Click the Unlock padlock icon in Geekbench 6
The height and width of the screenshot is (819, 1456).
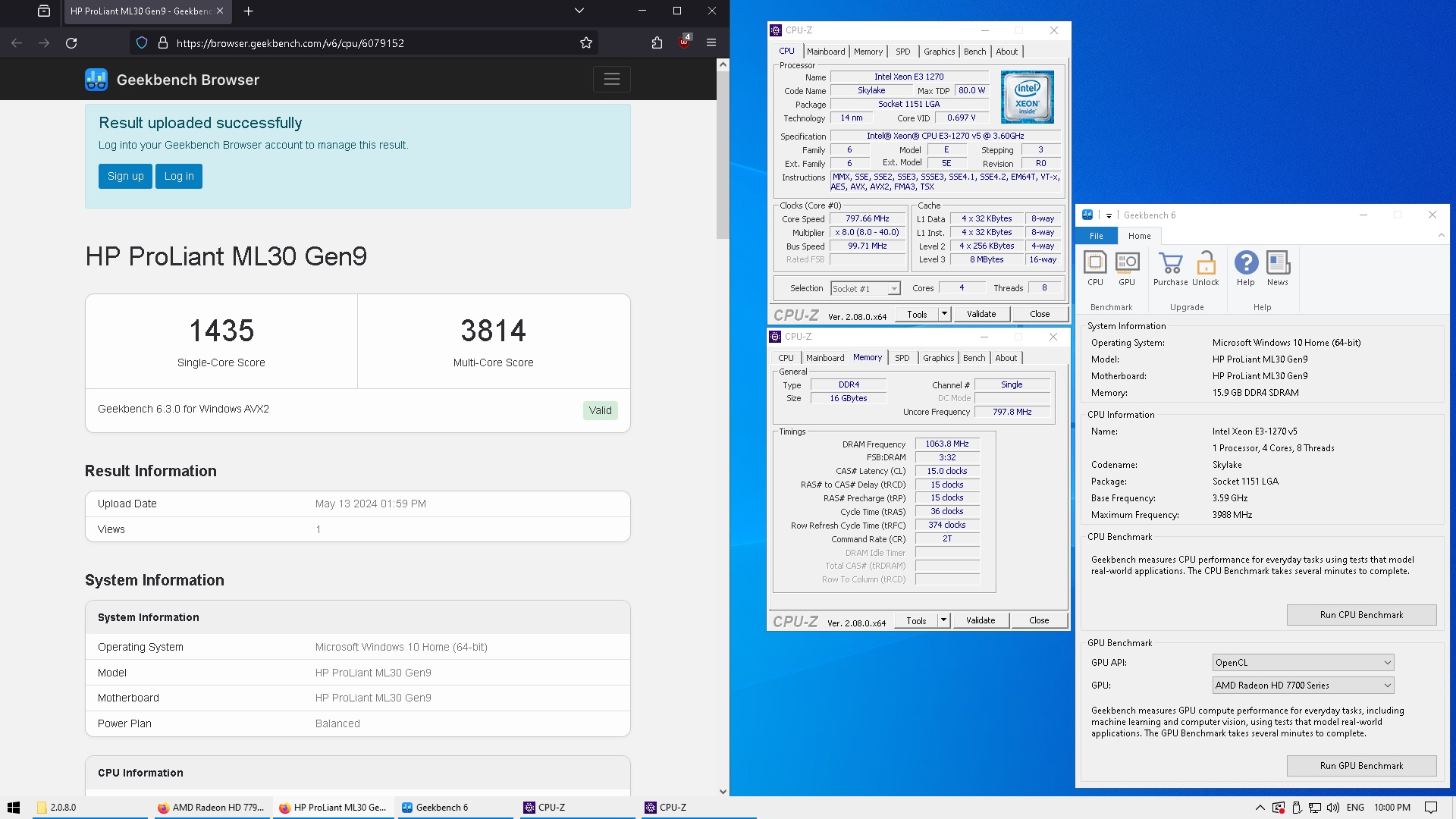(x=1206, y=268)
